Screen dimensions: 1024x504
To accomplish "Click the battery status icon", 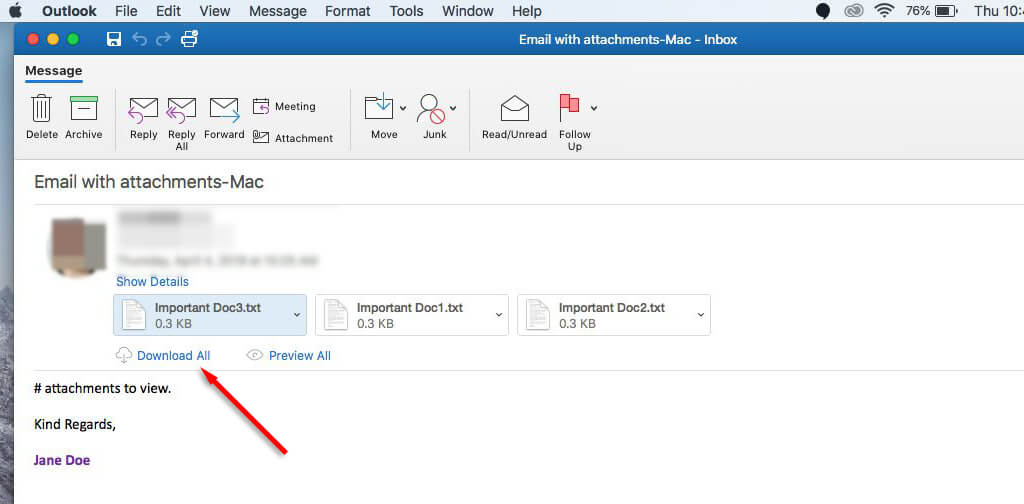I will pyautogui.click(x=946, y=11).
